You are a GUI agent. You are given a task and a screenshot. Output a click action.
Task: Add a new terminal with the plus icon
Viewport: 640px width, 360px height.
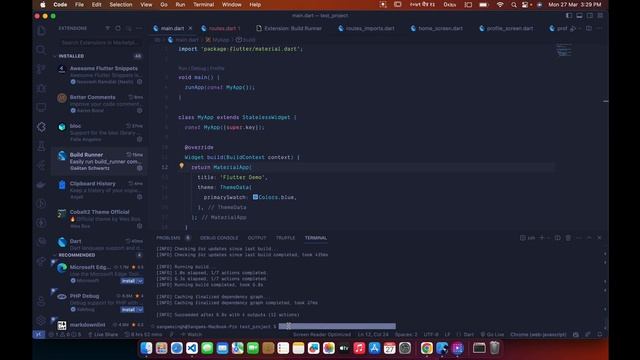click(542, 238)
